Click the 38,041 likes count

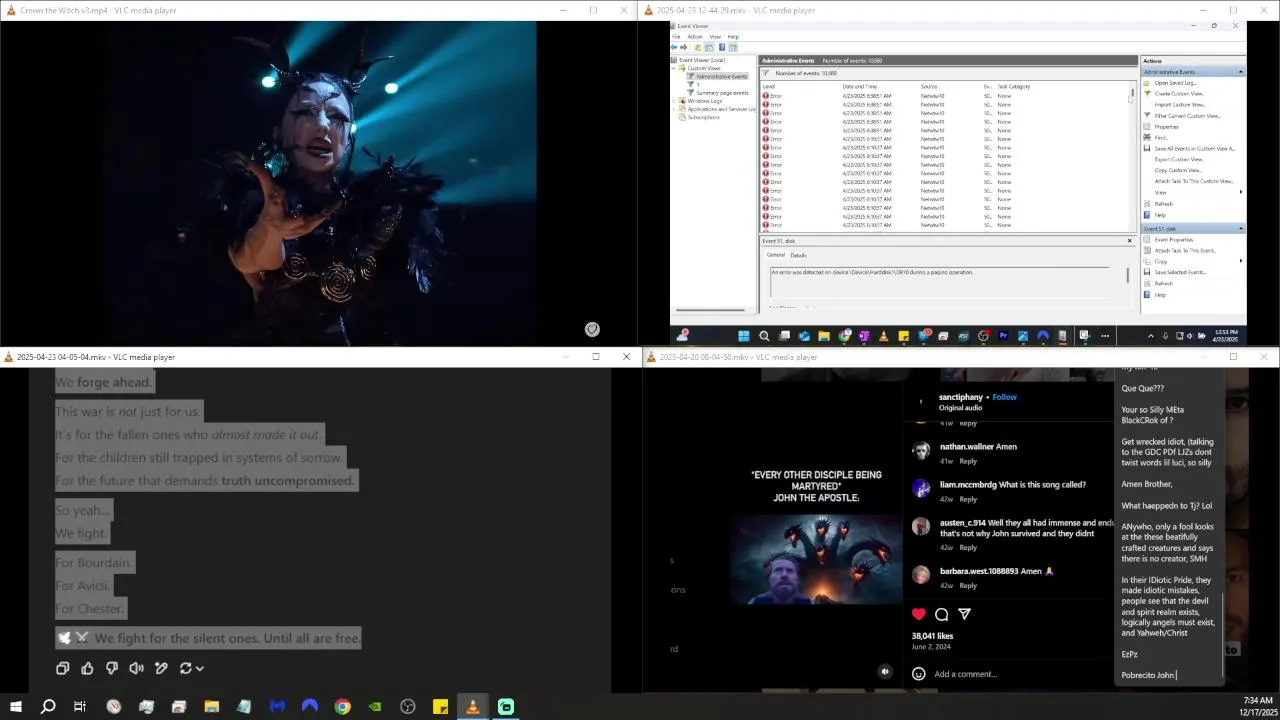932,636
